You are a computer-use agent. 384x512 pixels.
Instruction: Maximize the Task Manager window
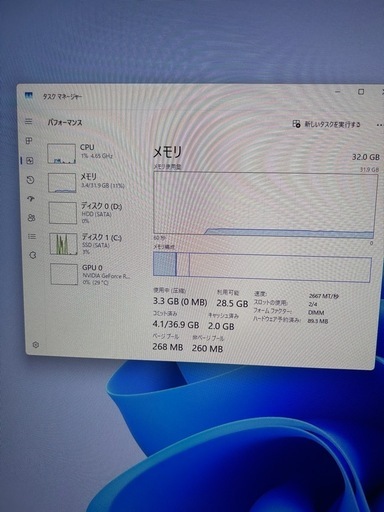coord(361,92)
